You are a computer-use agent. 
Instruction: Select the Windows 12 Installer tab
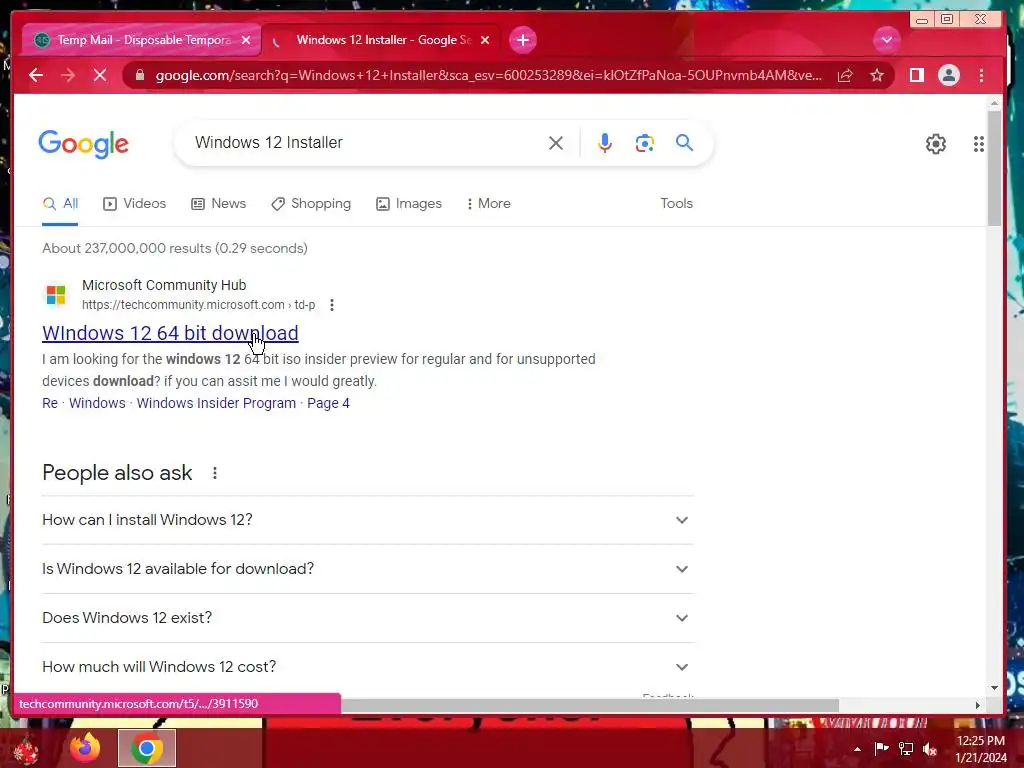point(383,40)
